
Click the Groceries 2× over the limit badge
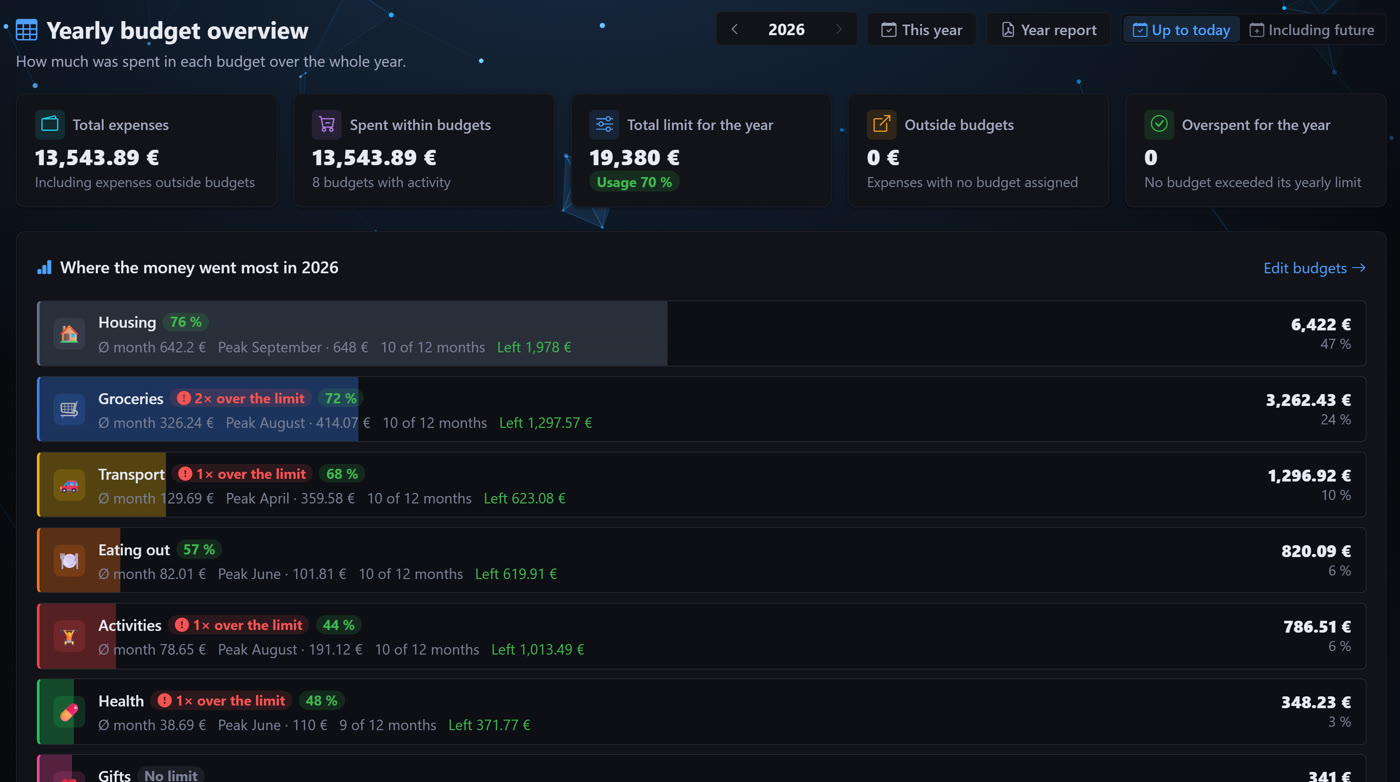[x=240, y=398]
